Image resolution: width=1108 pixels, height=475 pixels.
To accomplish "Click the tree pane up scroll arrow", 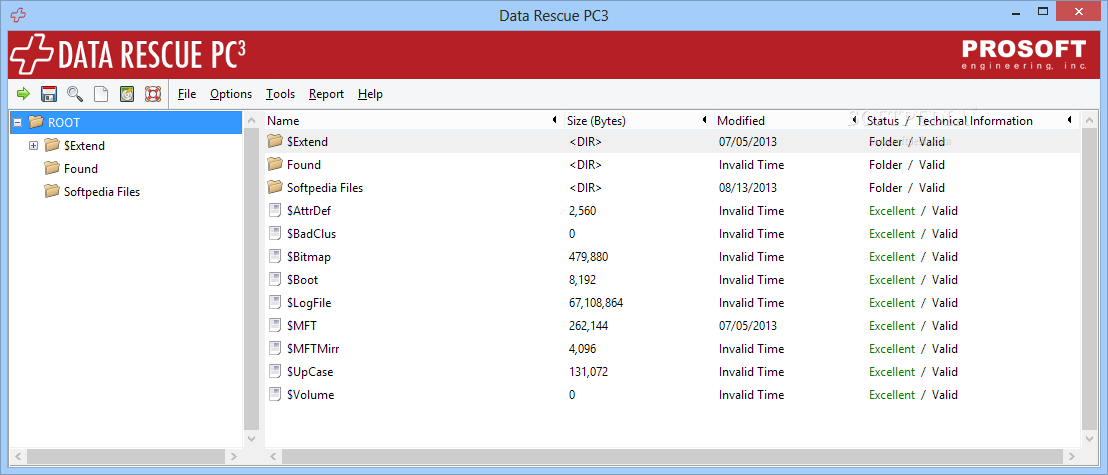I will pos(252,122).
